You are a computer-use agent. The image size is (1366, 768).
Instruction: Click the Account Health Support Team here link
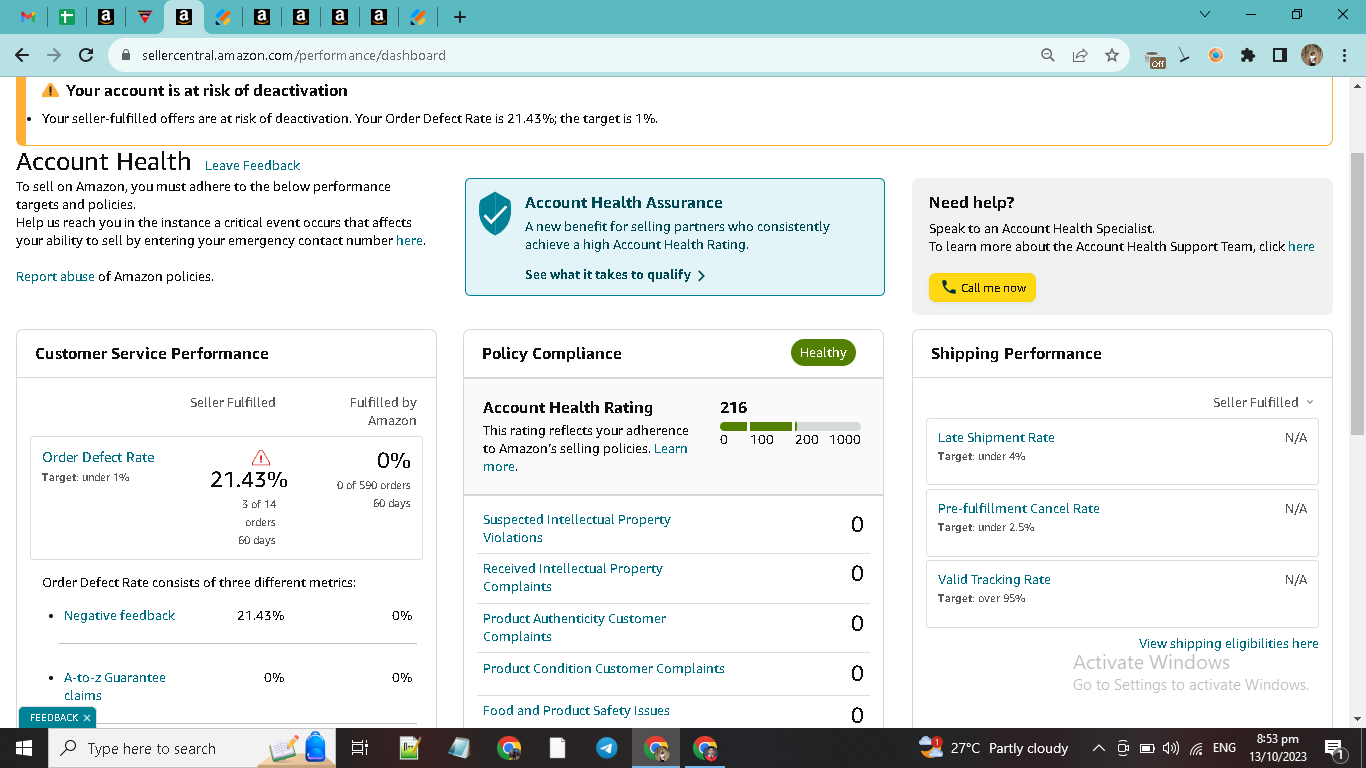(1301, 246)
